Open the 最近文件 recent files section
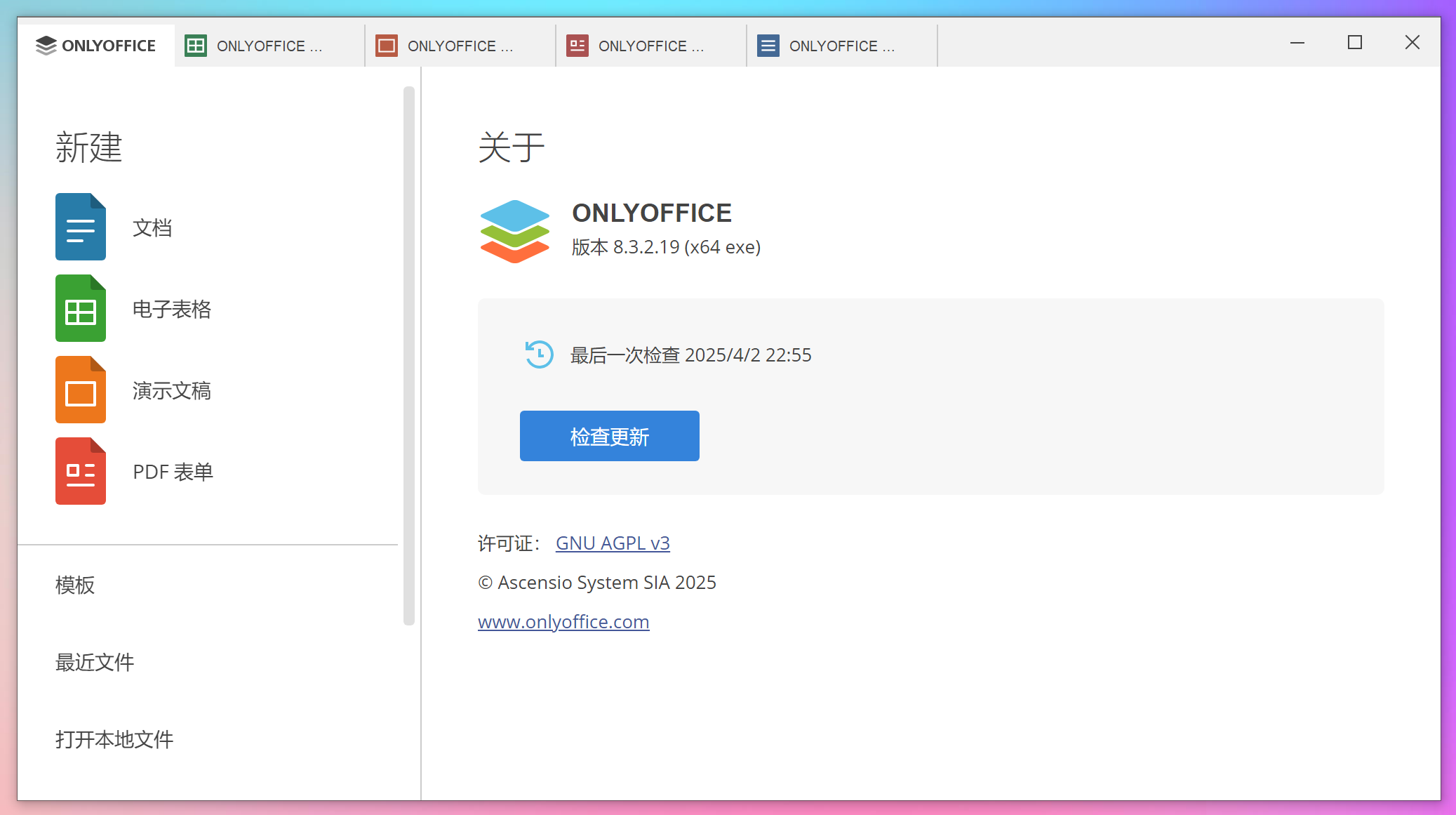 (x=95, y=662)
